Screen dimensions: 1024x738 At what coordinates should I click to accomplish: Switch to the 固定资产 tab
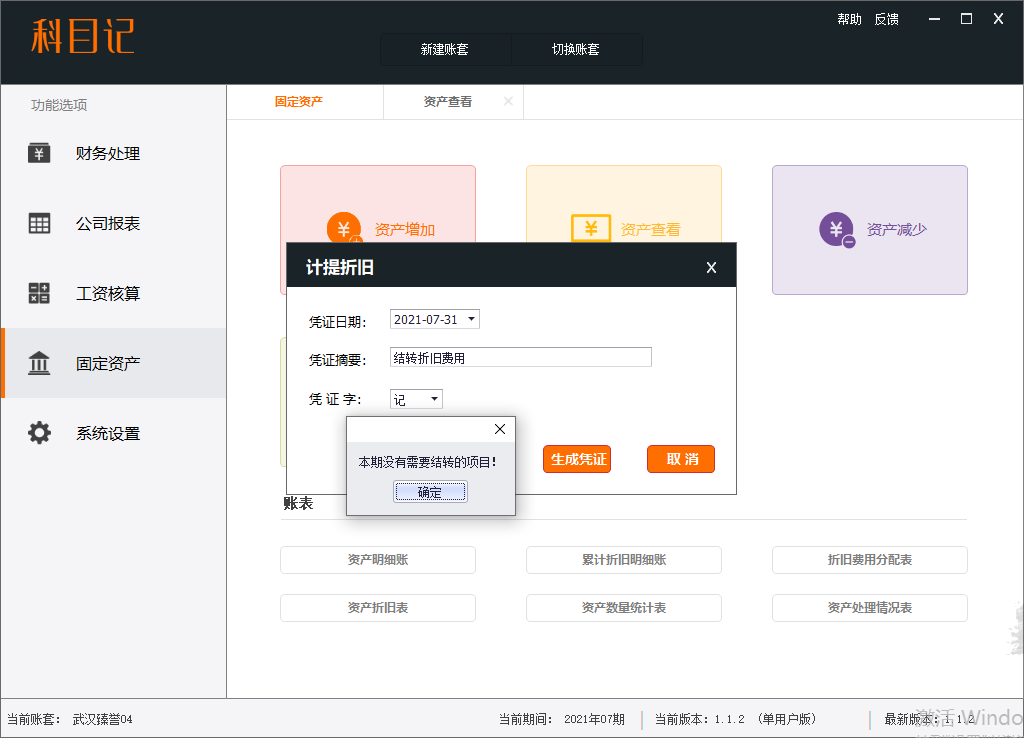299,101
